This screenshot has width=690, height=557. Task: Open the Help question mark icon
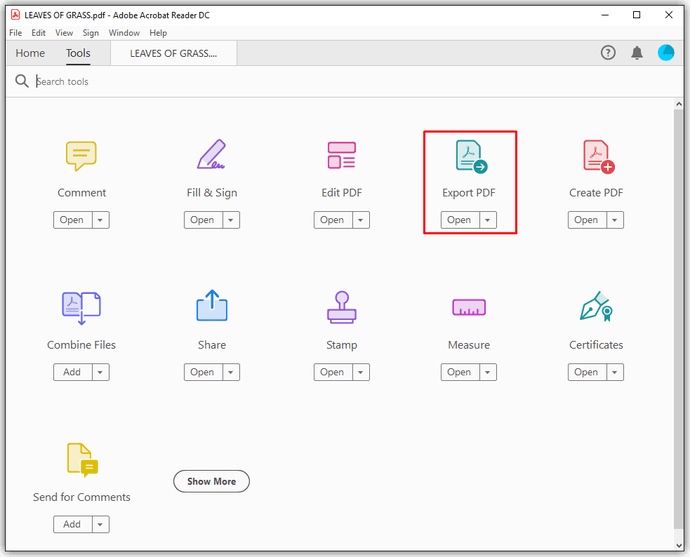click(608, 53)
